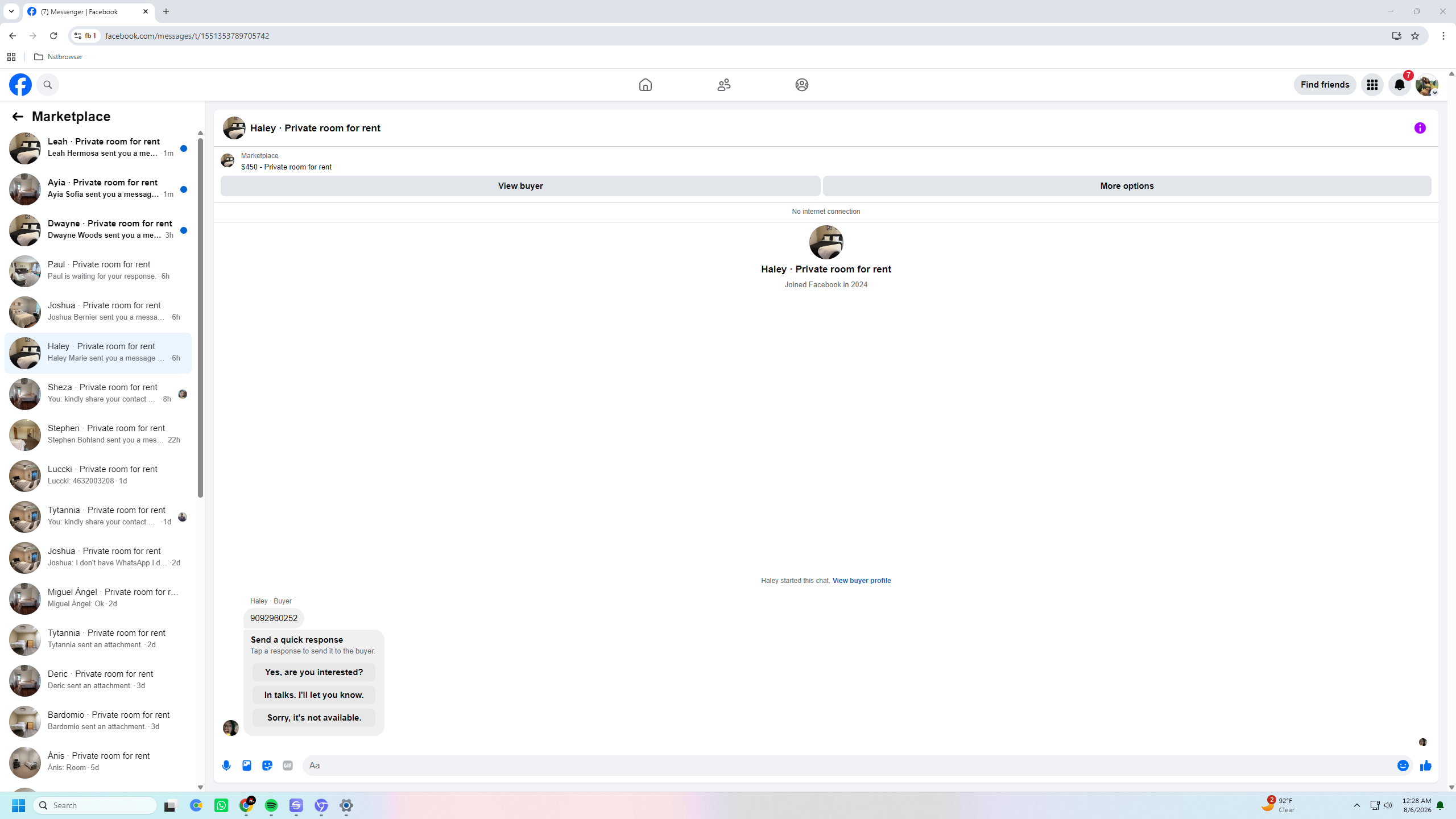This screenshot has height=819, width=1456.
Task: Open the weather widget showing 92°F
Action: coord(1278,805)
